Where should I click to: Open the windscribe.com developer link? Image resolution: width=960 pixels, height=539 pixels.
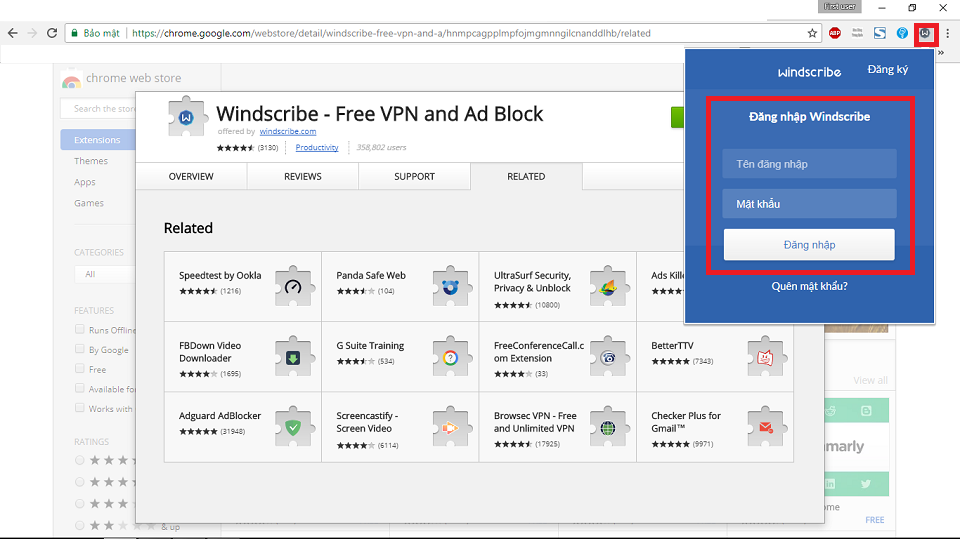point(288,131)
